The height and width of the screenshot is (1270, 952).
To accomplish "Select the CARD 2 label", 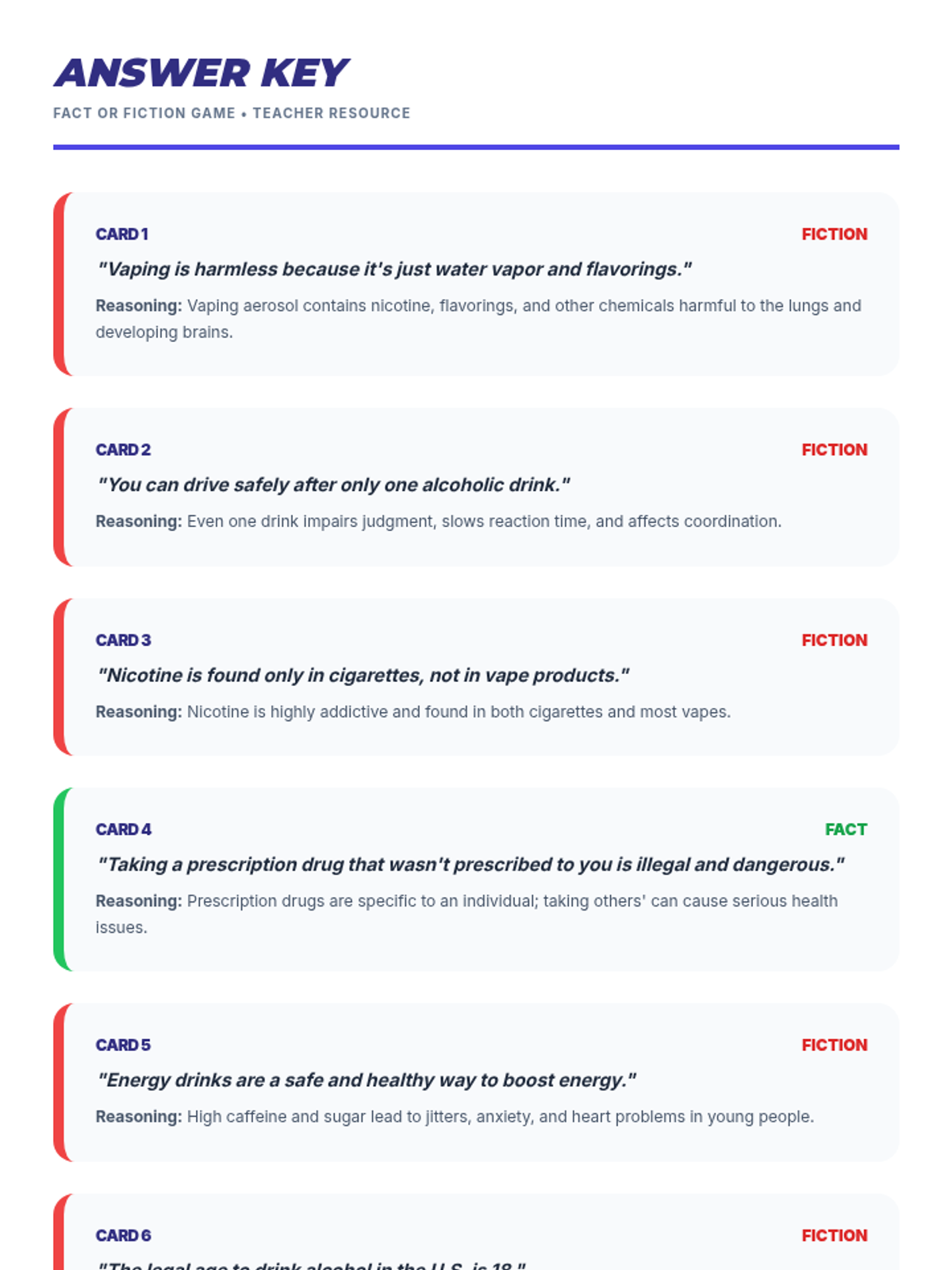I will (123, 450).
